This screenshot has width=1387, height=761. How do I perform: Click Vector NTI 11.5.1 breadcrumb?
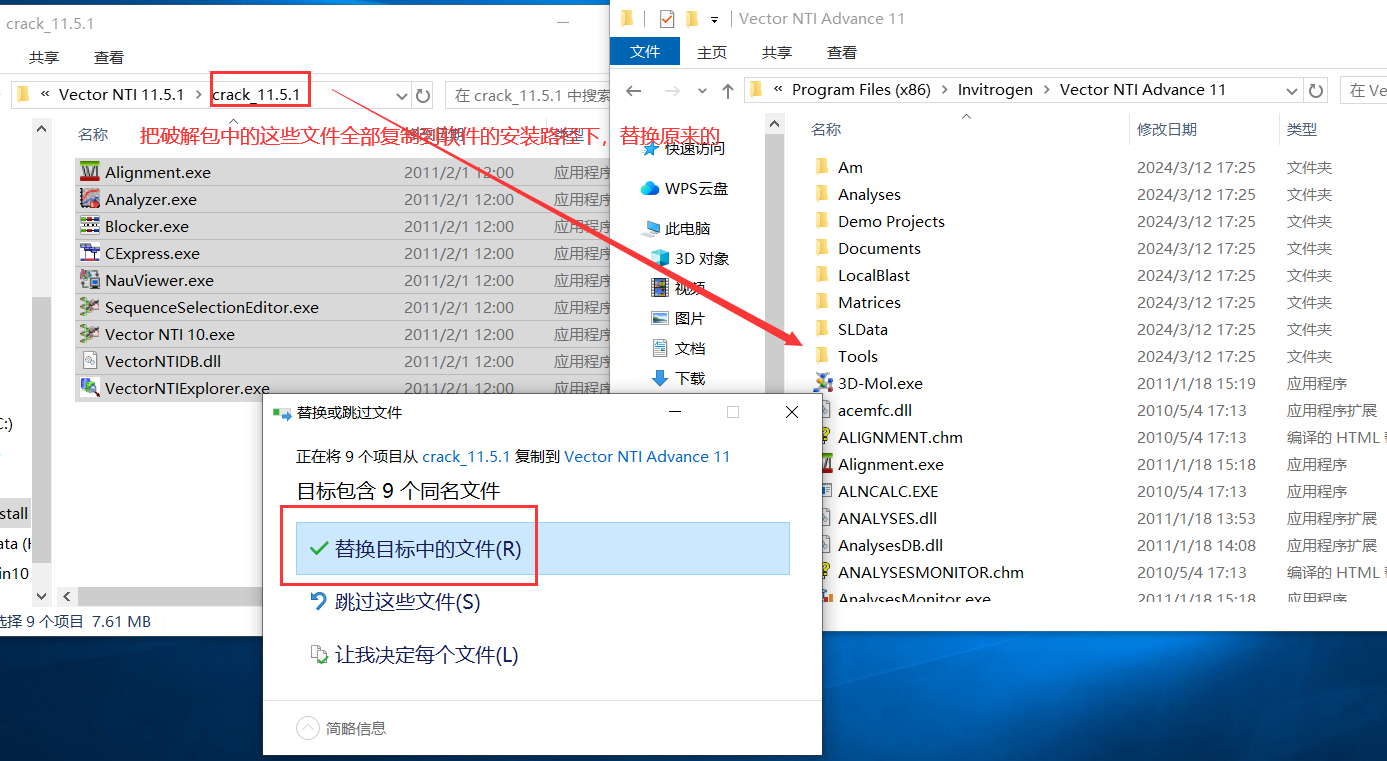click(122, 95)
